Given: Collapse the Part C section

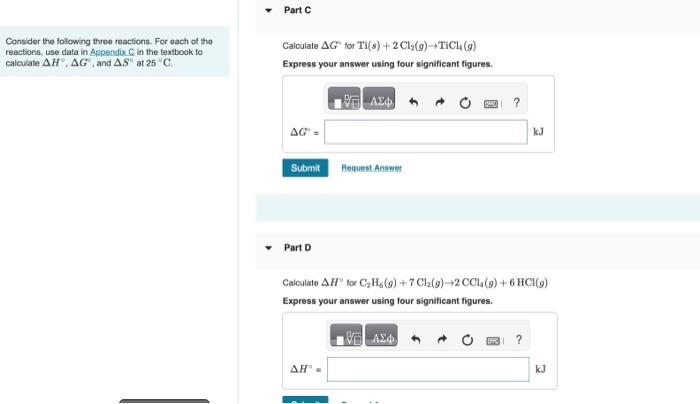Looking at the screenshot, I should [x=268, y=10].
